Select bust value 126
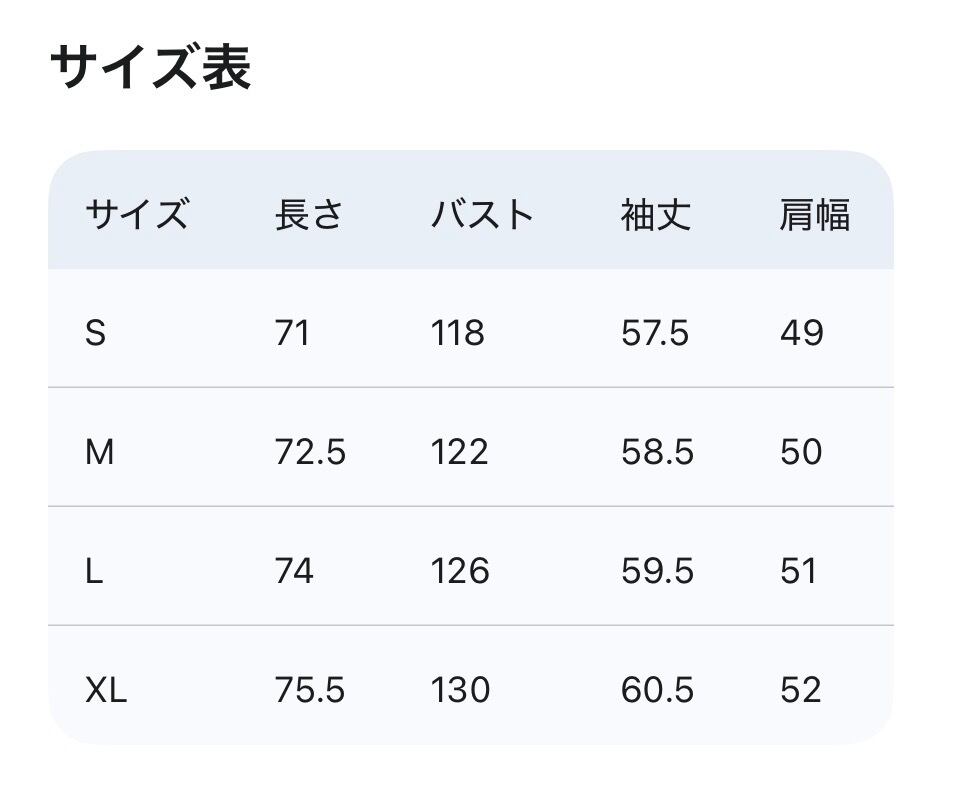This screenshot has height=796, width=960. 460,571
